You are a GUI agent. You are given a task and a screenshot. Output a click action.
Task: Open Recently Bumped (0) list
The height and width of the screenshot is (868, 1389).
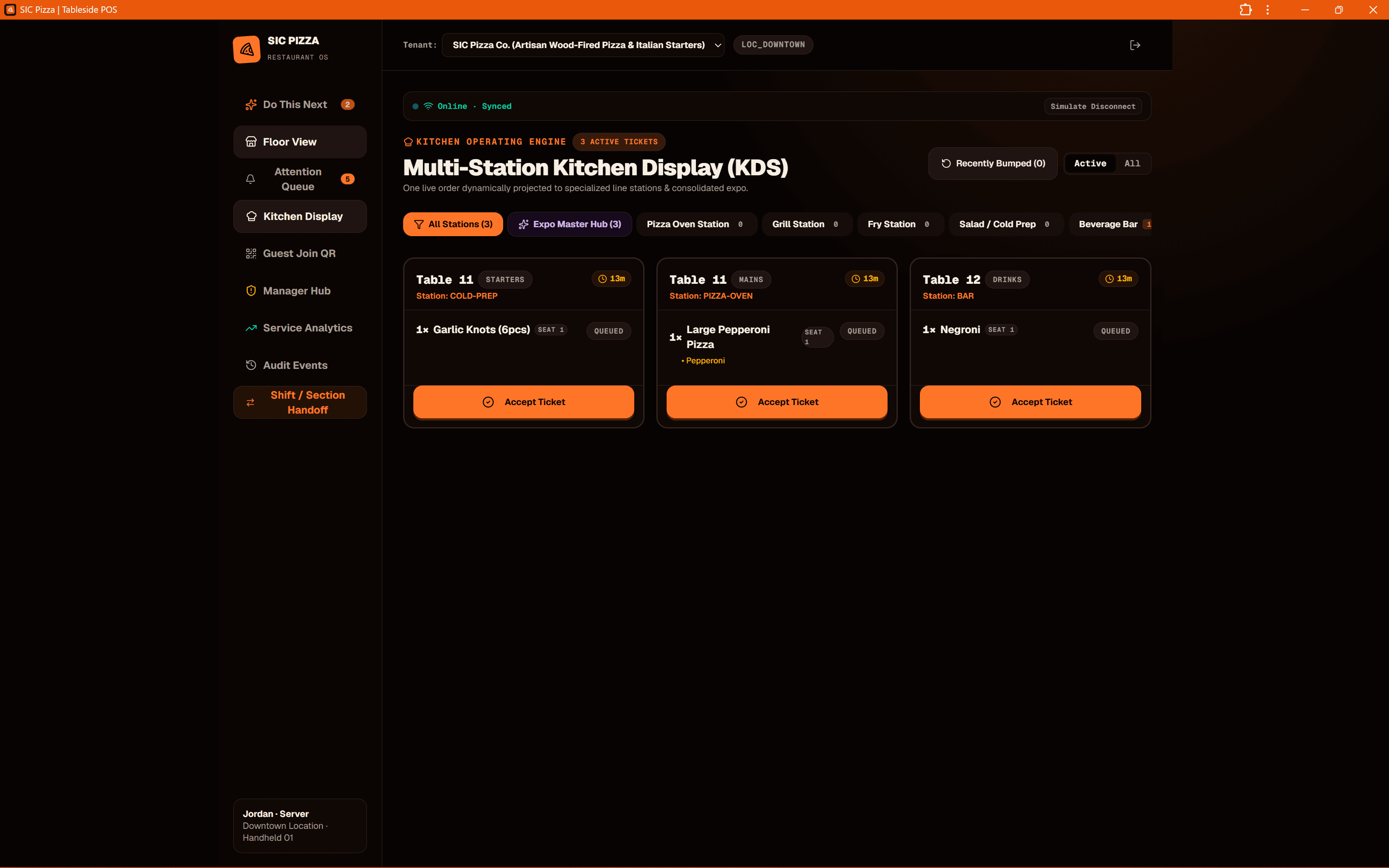click(x=993, y=164)
